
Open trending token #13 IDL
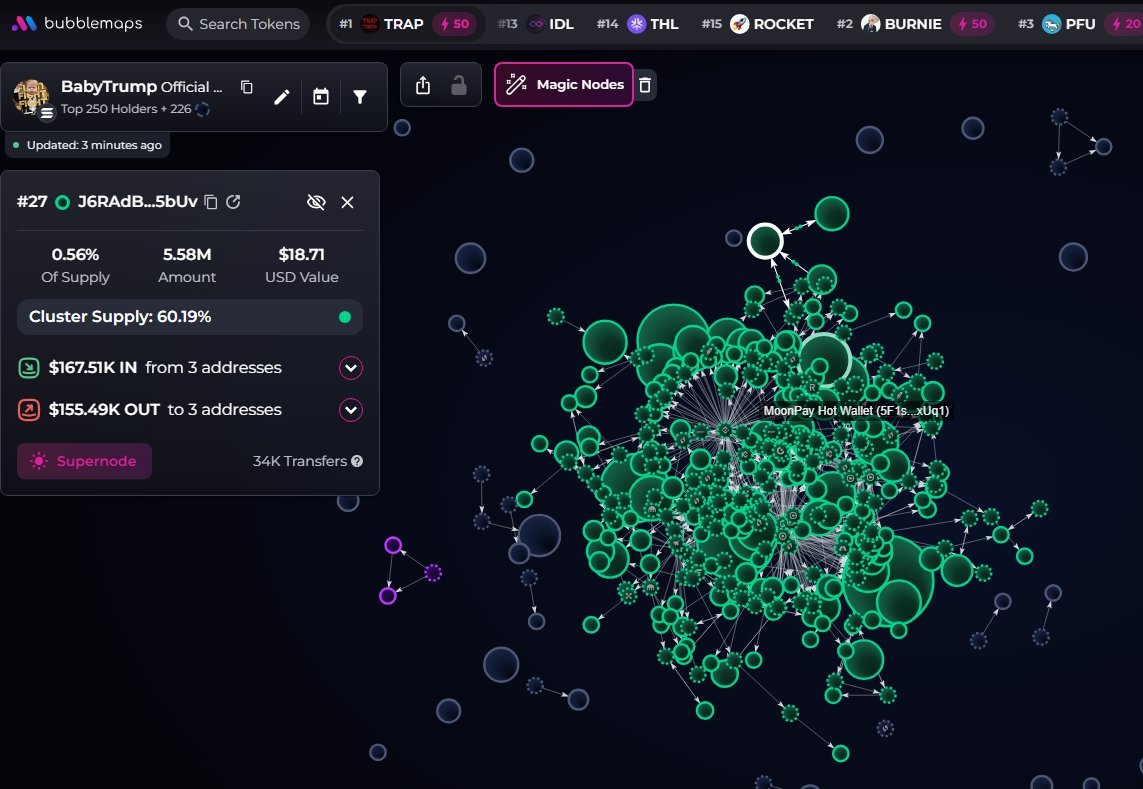click(536, 24)
